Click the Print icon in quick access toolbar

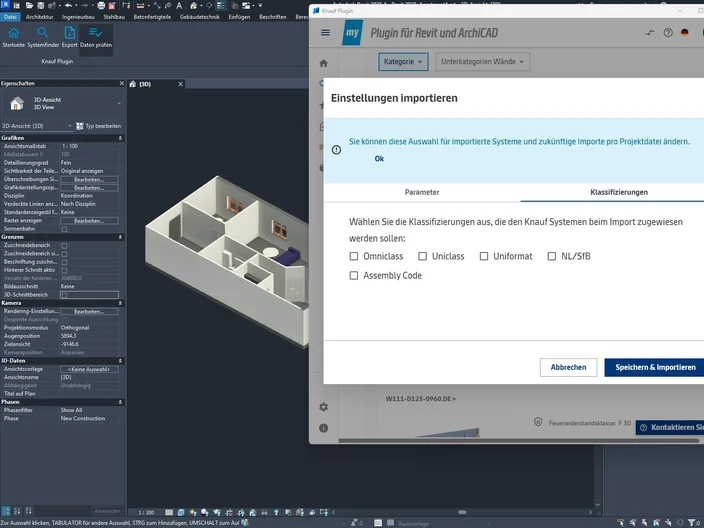pyautogui.click(x=101, y=5)
